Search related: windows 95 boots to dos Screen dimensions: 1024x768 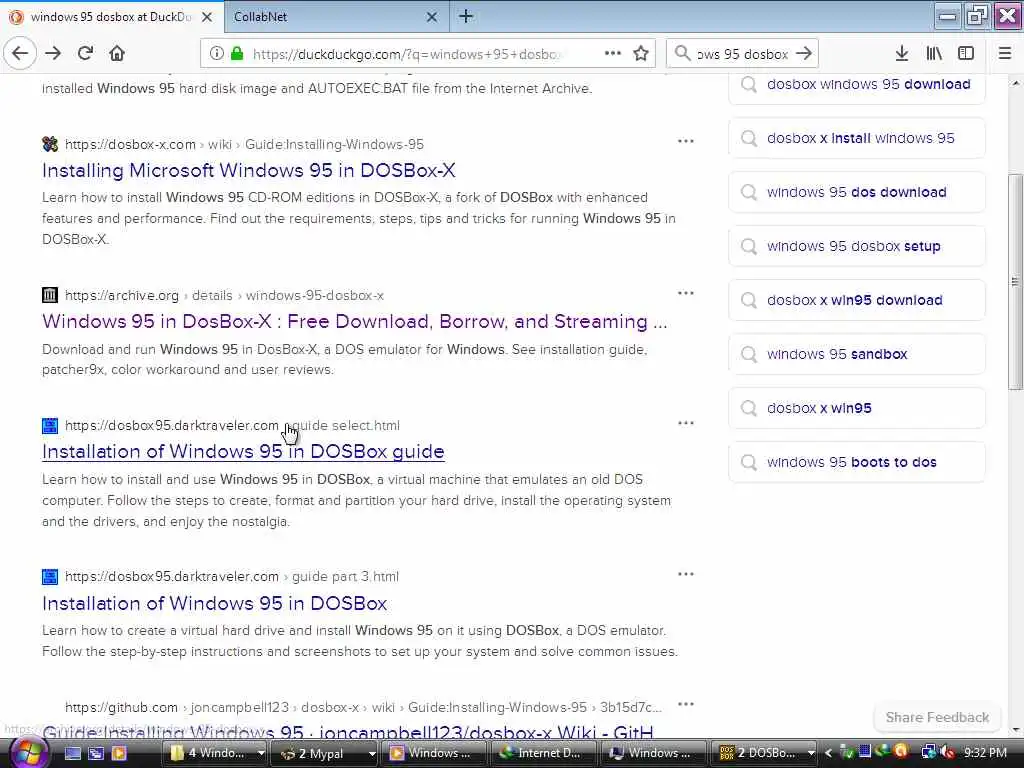tap(856, 462)
